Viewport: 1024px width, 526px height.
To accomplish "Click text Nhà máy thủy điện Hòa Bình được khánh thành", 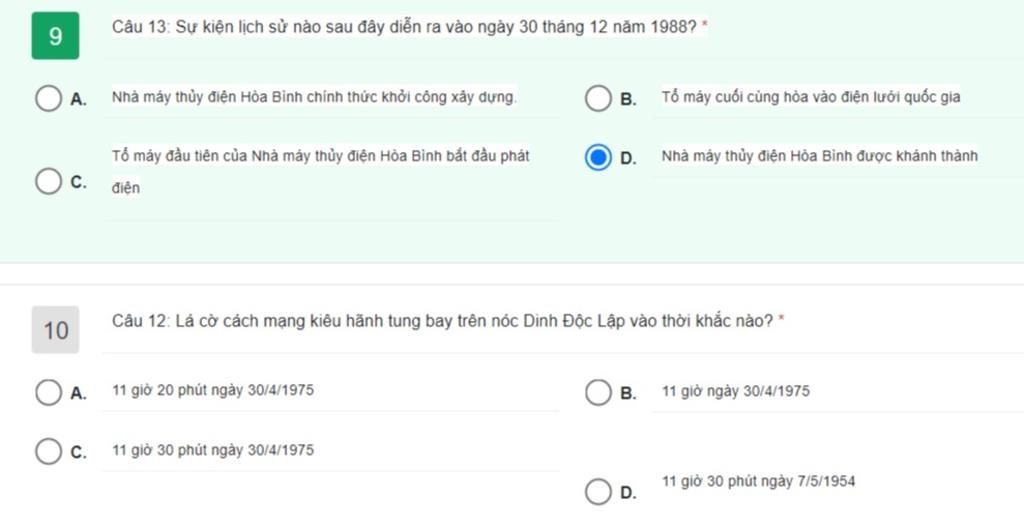I will [x=820, y=156].
